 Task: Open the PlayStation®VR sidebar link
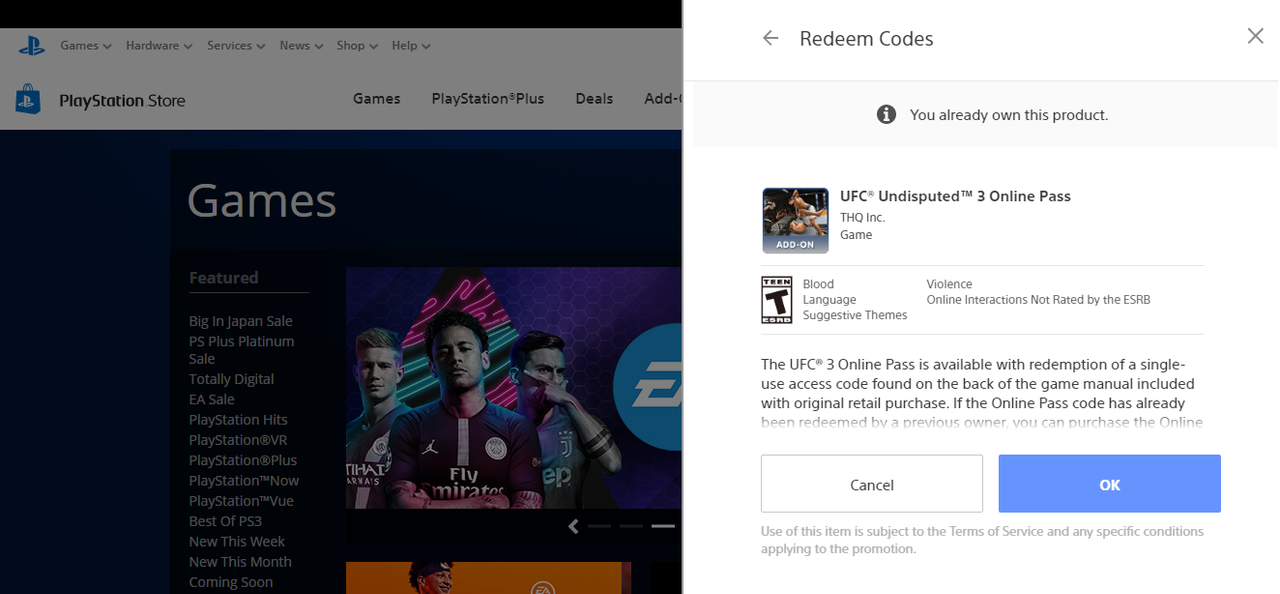click(x=238, y=440)
